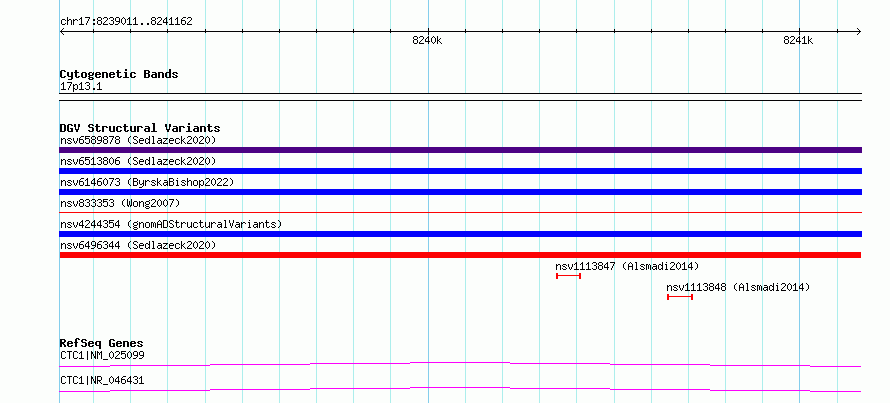
Task: Select the dark purple nsv6589878 variant bar
Action: (x=460, y=150)
